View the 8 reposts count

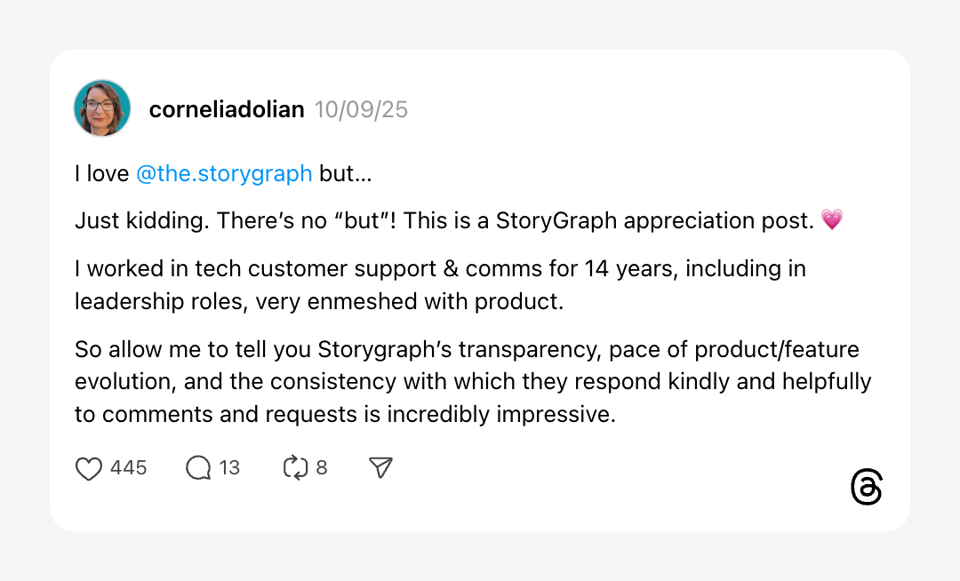322,468
